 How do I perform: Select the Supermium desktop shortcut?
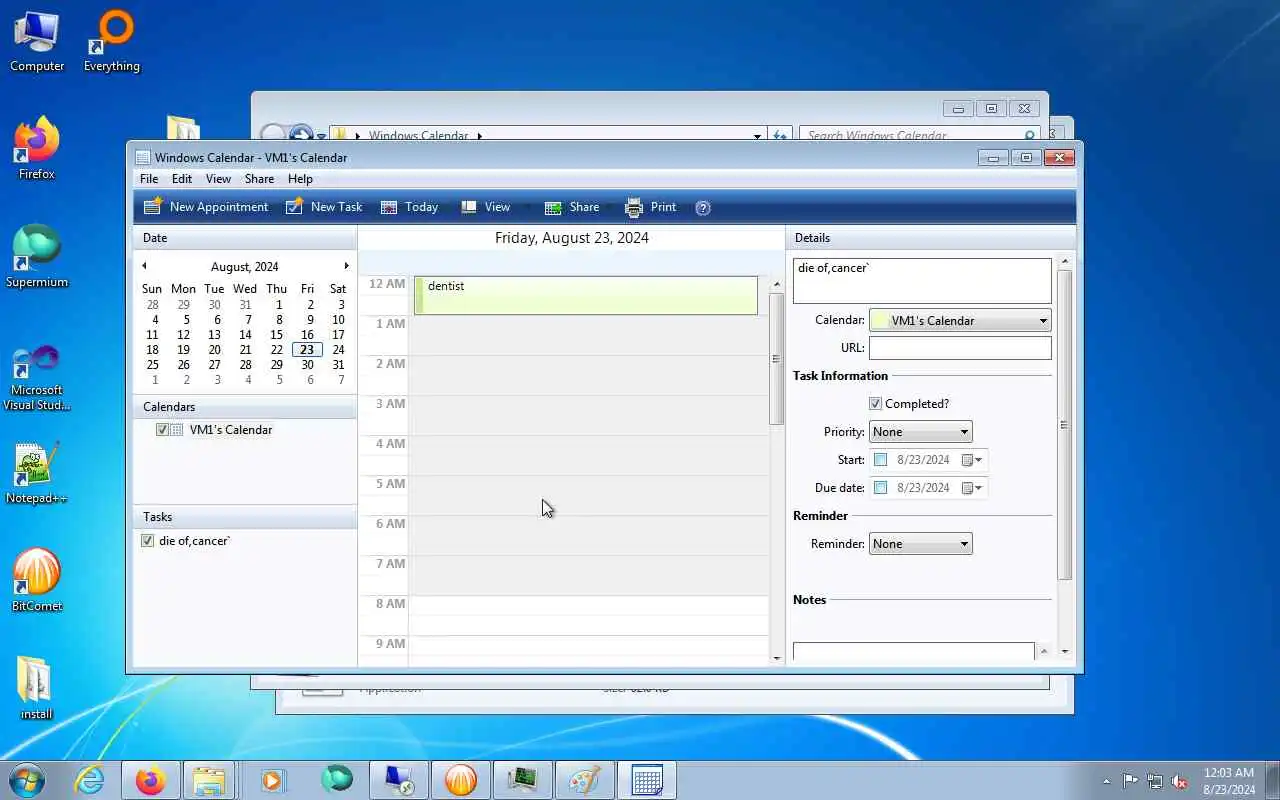coord(37,258)
